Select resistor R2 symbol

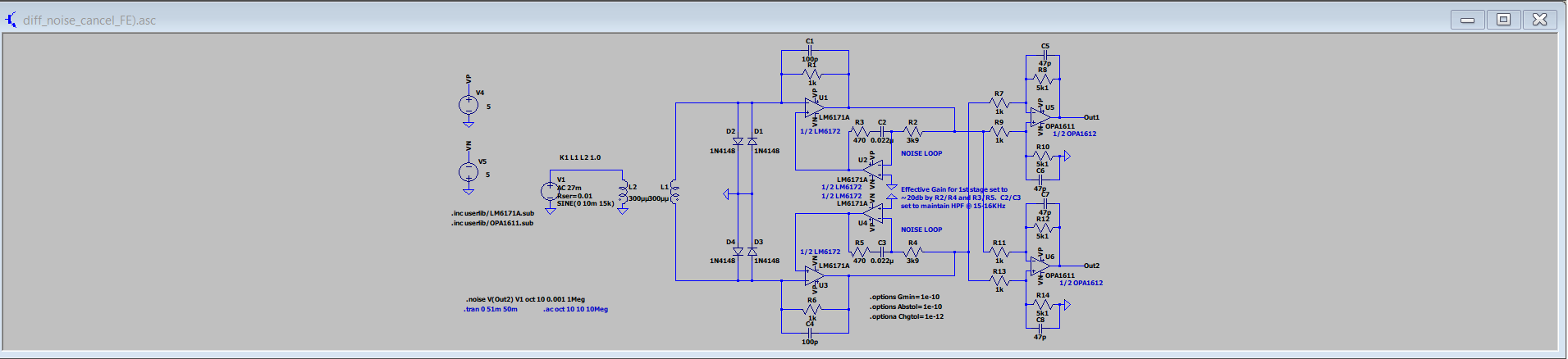(912, 131)
